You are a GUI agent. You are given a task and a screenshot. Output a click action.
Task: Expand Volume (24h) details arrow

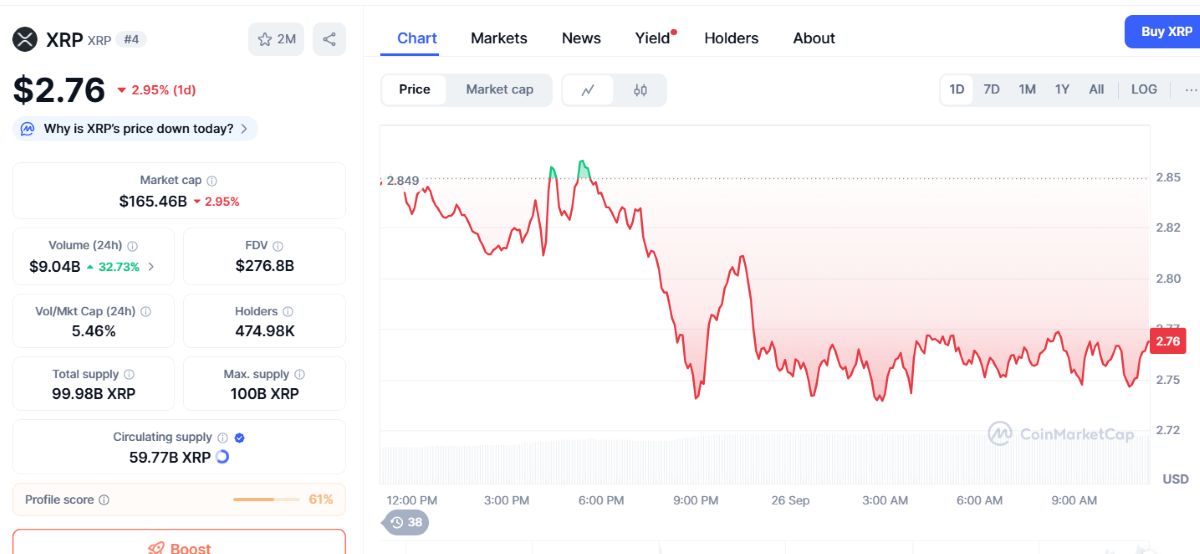pyautogui.click(x=151, y=266)
